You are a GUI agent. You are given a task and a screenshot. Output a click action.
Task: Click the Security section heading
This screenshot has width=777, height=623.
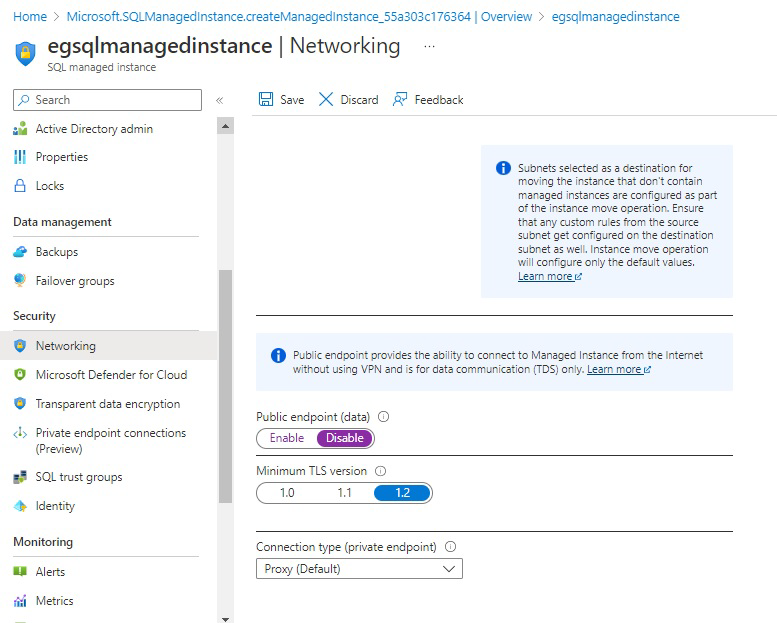click(x=34, y=316)
